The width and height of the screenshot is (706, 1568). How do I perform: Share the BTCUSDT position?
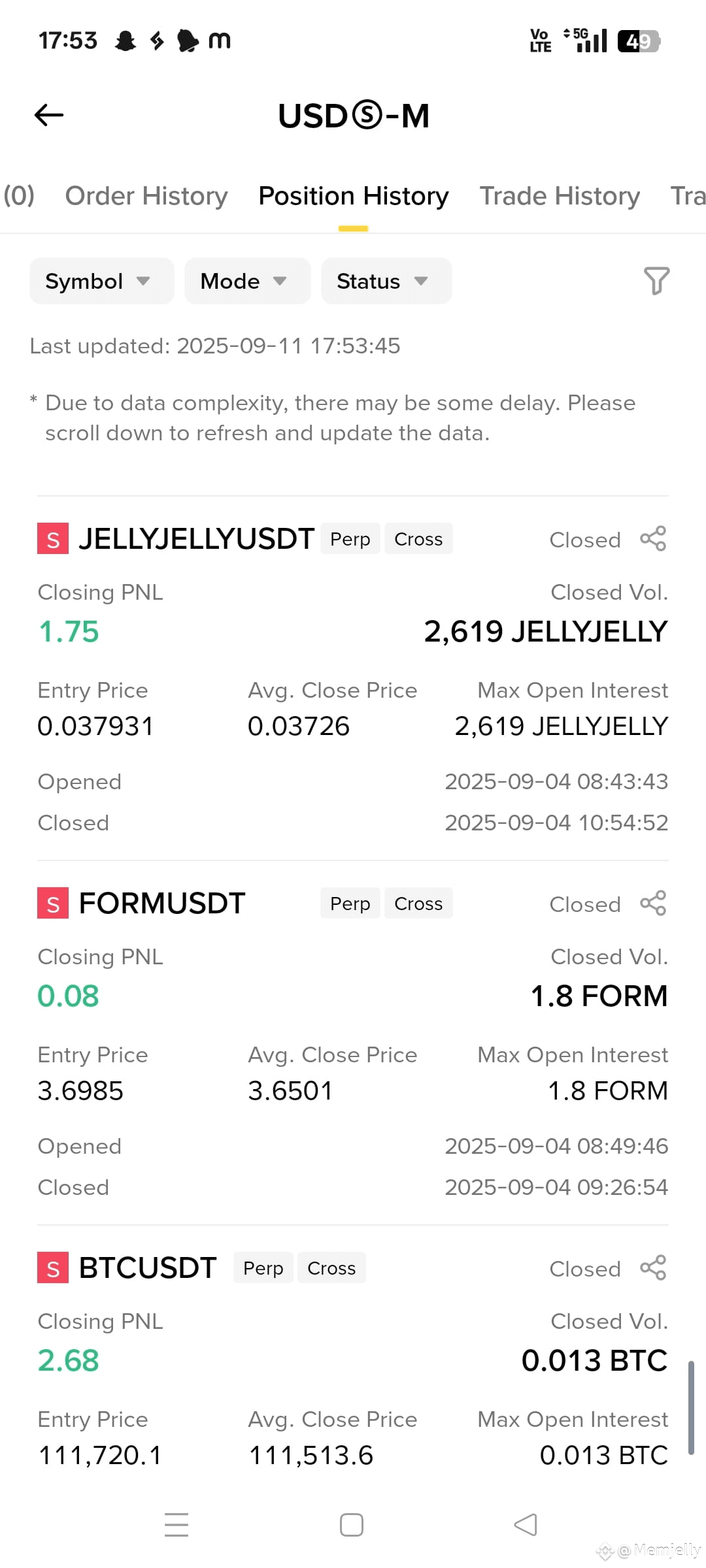pyautogui.click(x=653, y=1268)
